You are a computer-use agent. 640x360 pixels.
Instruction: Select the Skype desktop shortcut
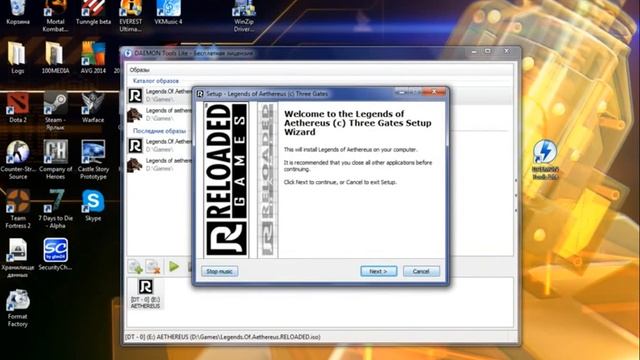click(93, 206)
